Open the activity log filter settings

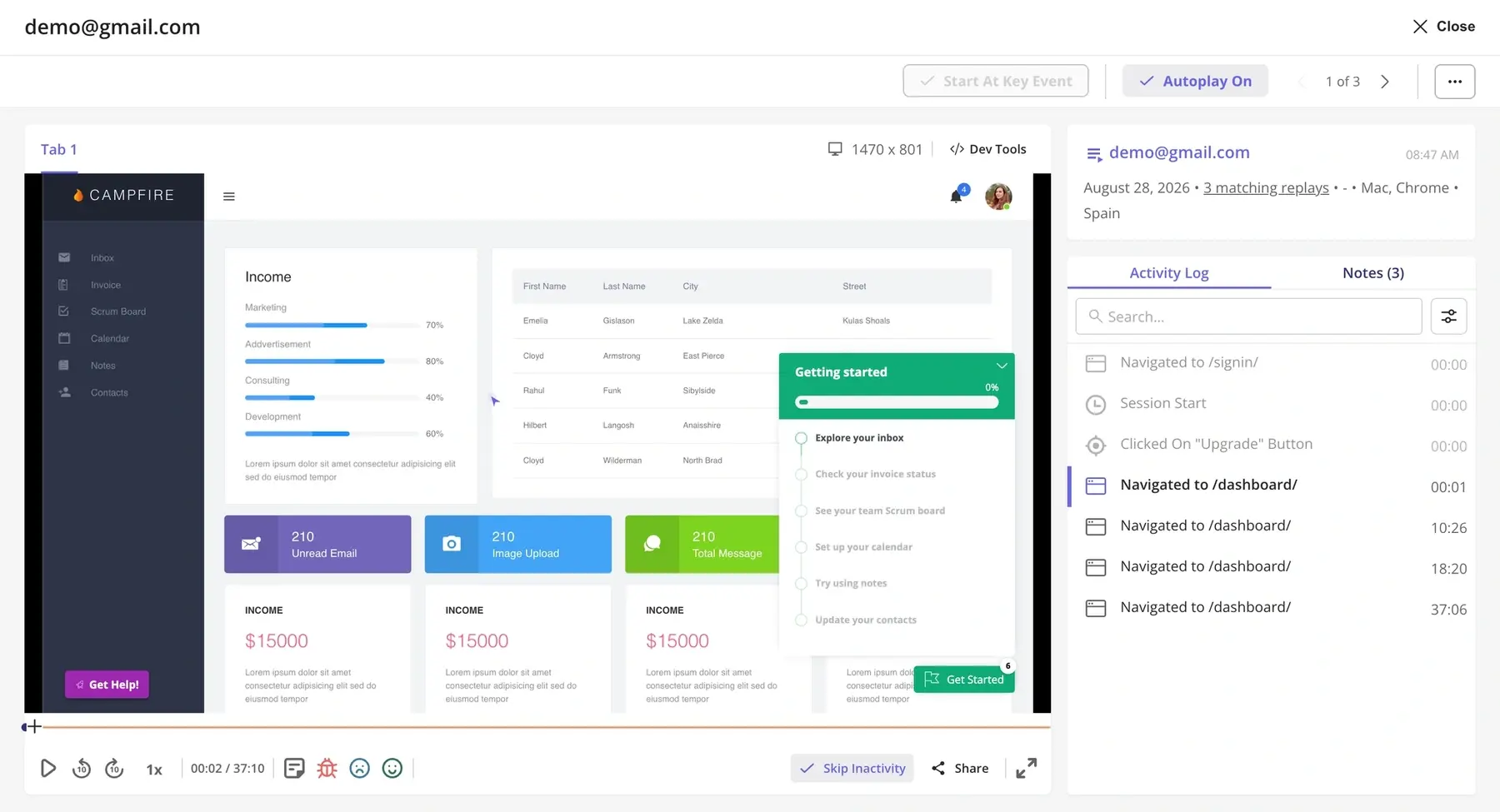(x=1449, y=316)
